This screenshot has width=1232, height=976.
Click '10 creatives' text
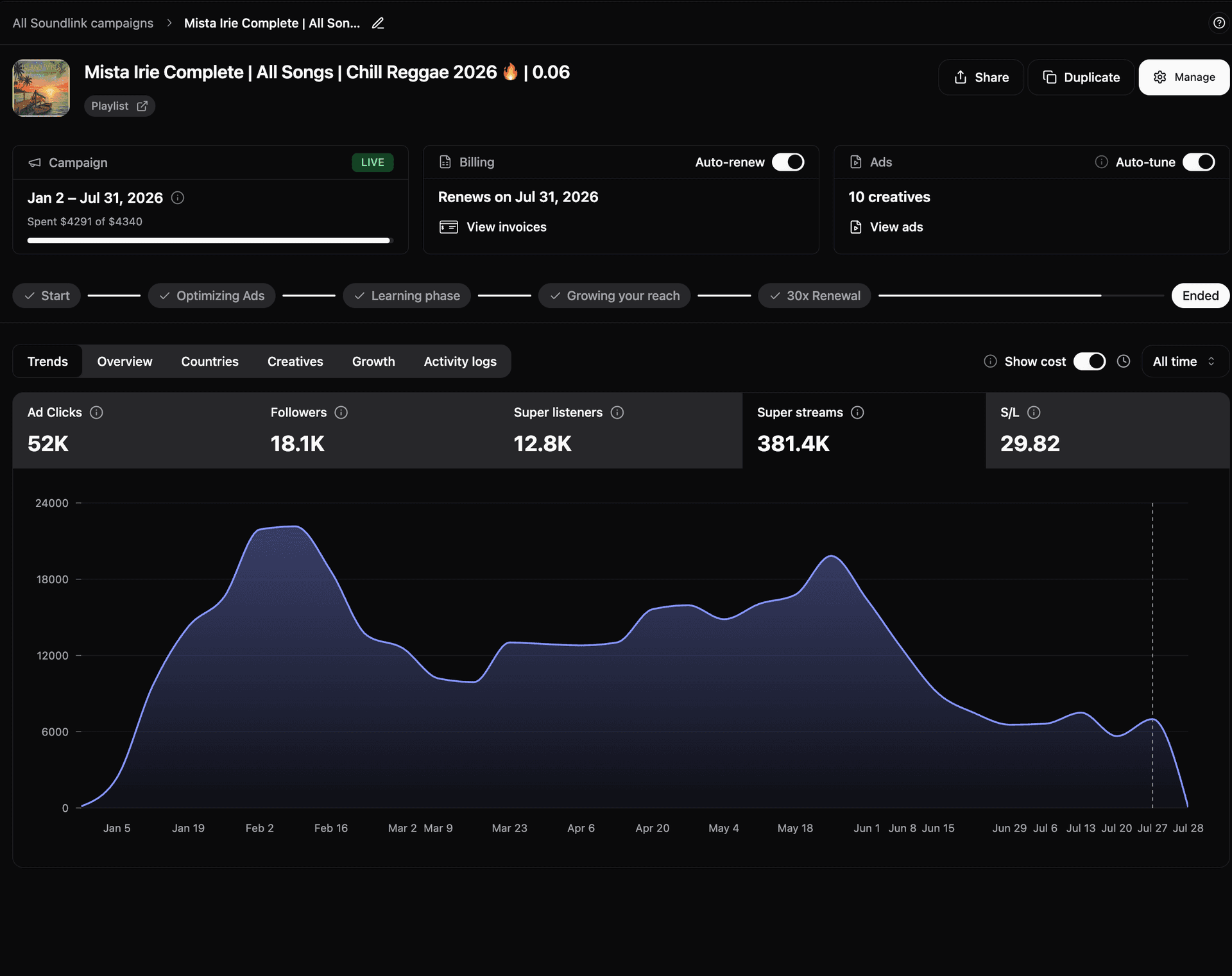click(x=889, y=197)
